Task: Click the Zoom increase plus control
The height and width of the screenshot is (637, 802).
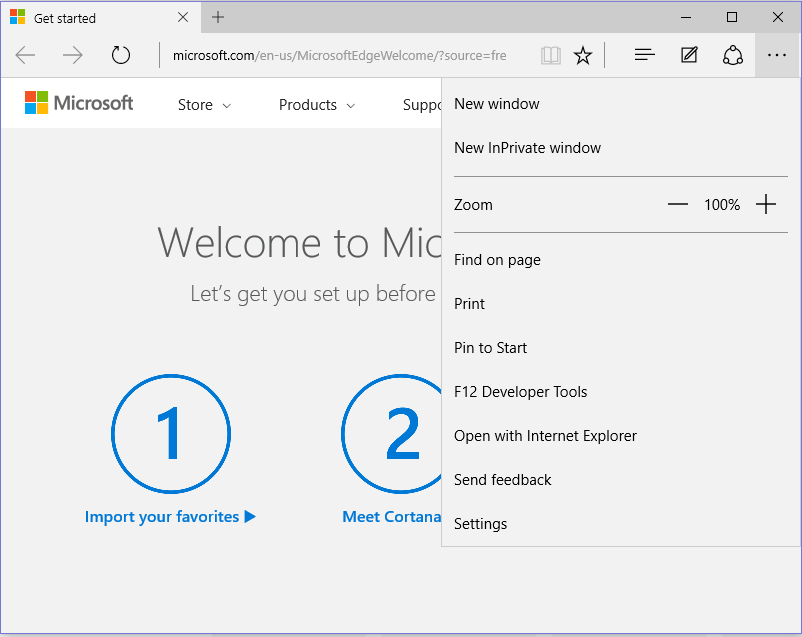Action: (x=766, y=203)
